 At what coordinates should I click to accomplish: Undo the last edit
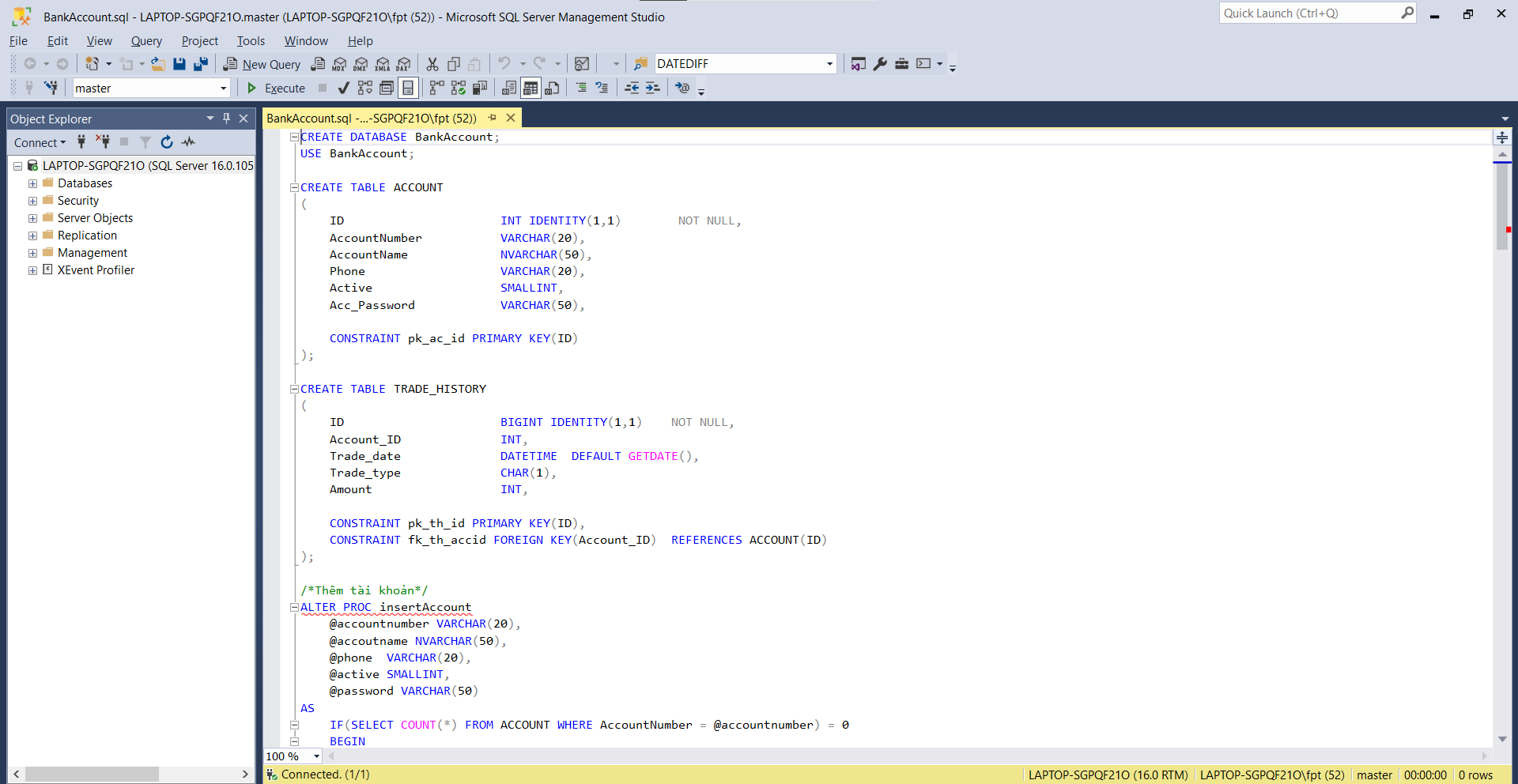[504, 64]
